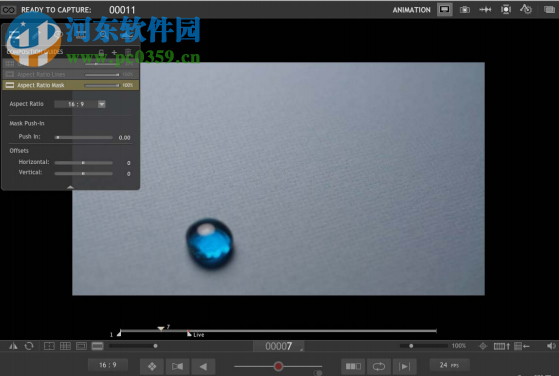Viewport: 559px width, 376px height.
Task: Toggle the small switch below onion skin slider
Action: coord(317,373)
